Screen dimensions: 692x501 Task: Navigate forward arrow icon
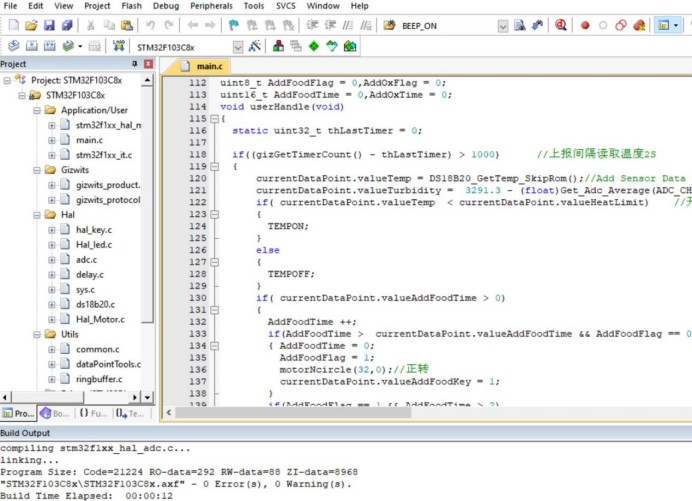click(x=210, y=25)
